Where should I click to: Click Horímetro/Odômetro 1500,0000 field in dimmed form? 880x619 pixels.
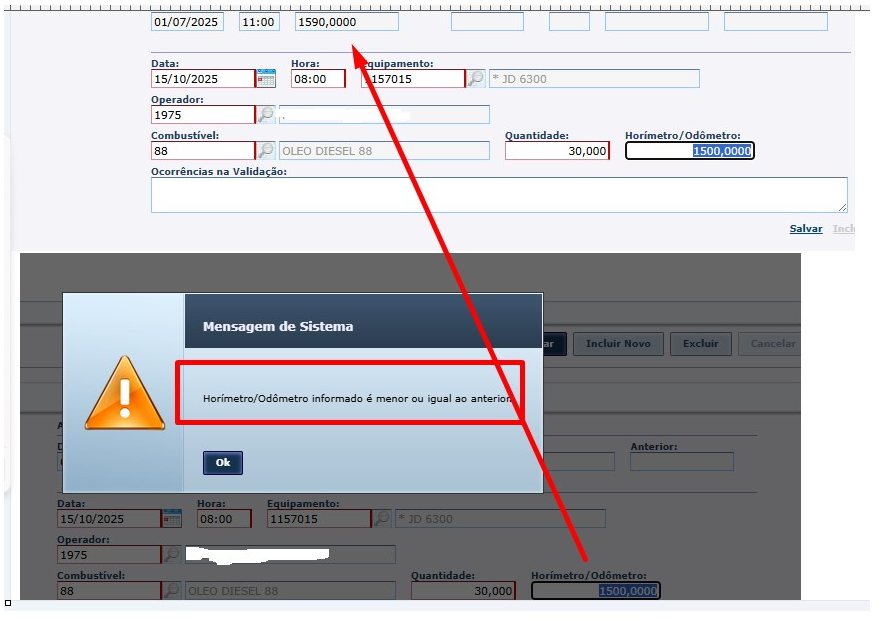click(596, 590)
